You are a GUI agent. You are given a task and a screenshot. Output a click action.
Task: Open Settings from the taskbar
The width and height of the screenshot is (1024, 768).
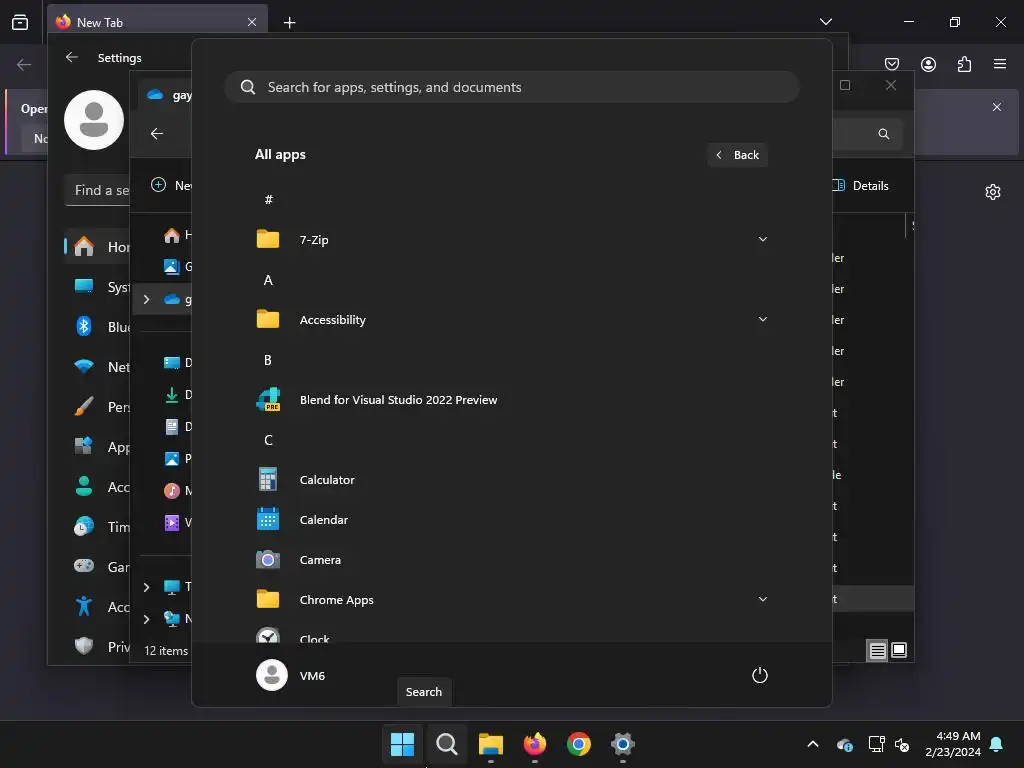point(623,744)
